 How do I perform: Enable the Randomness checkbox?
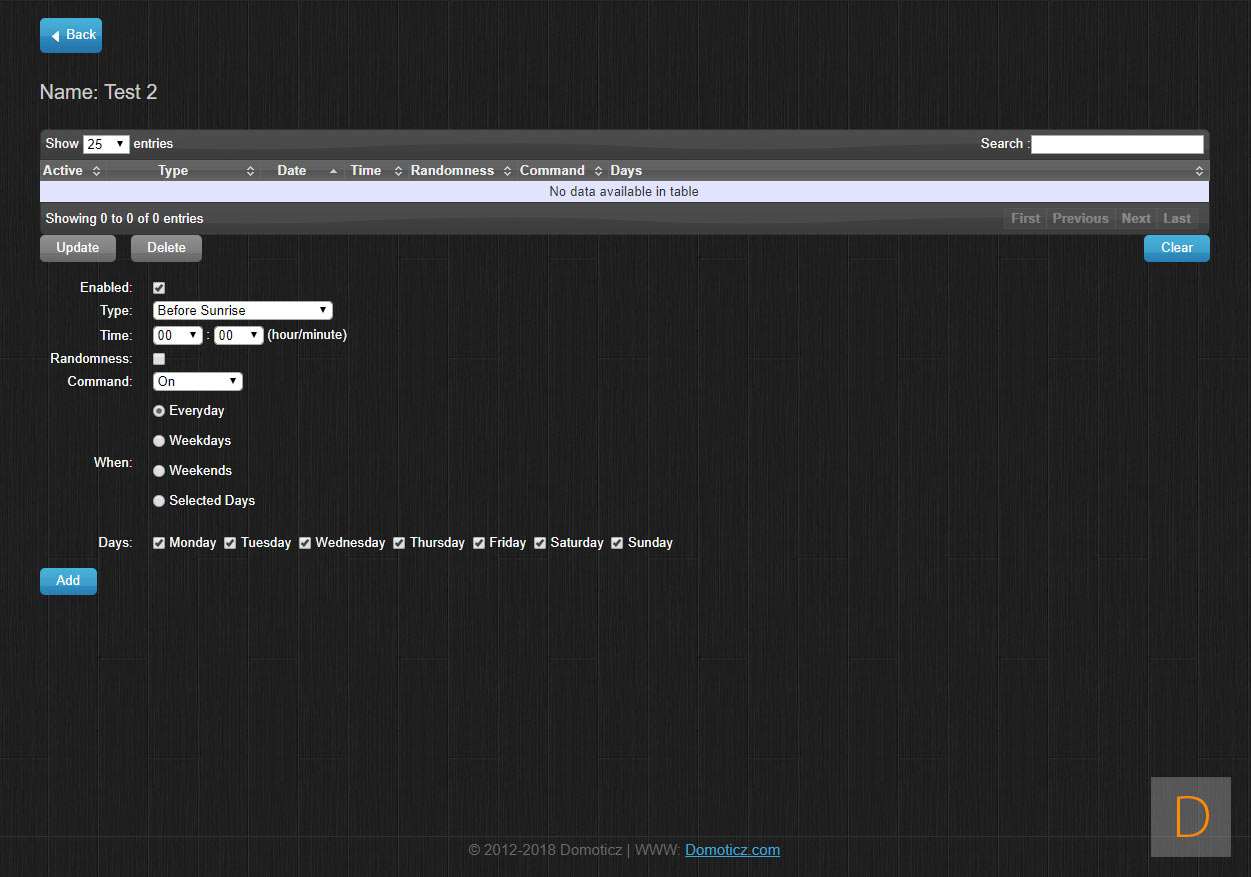tap(159, 359)
